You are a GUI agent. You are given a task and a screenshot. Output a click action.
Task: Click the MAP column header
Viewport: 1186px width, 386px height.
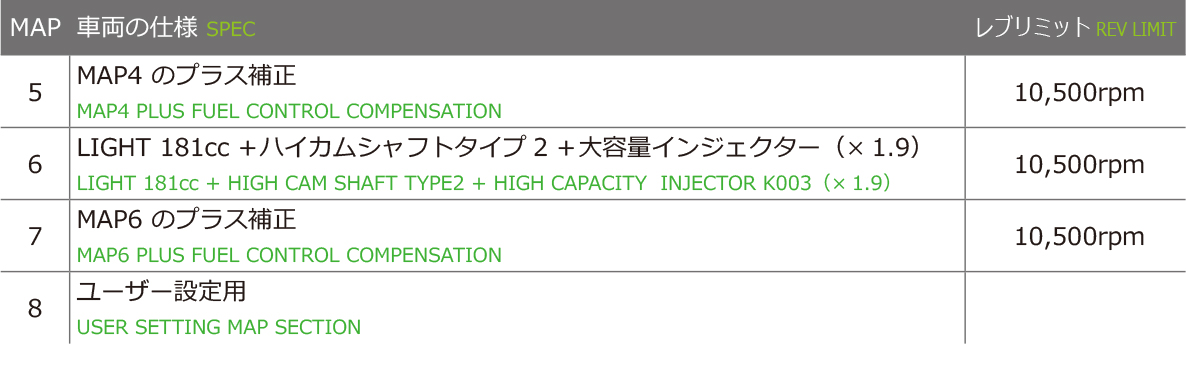[x=35, y=28]
